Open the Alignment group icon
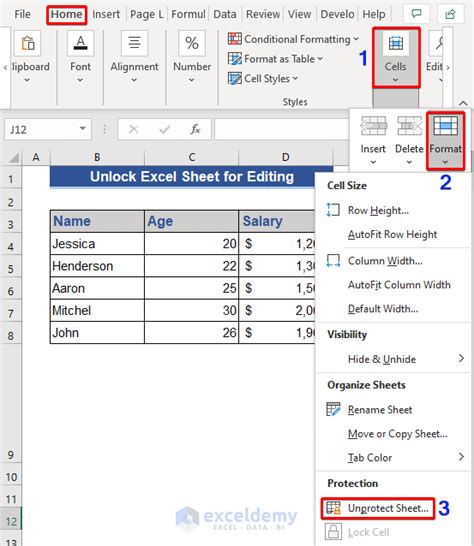This screenshot has width=474, height=546. (134, 44)
